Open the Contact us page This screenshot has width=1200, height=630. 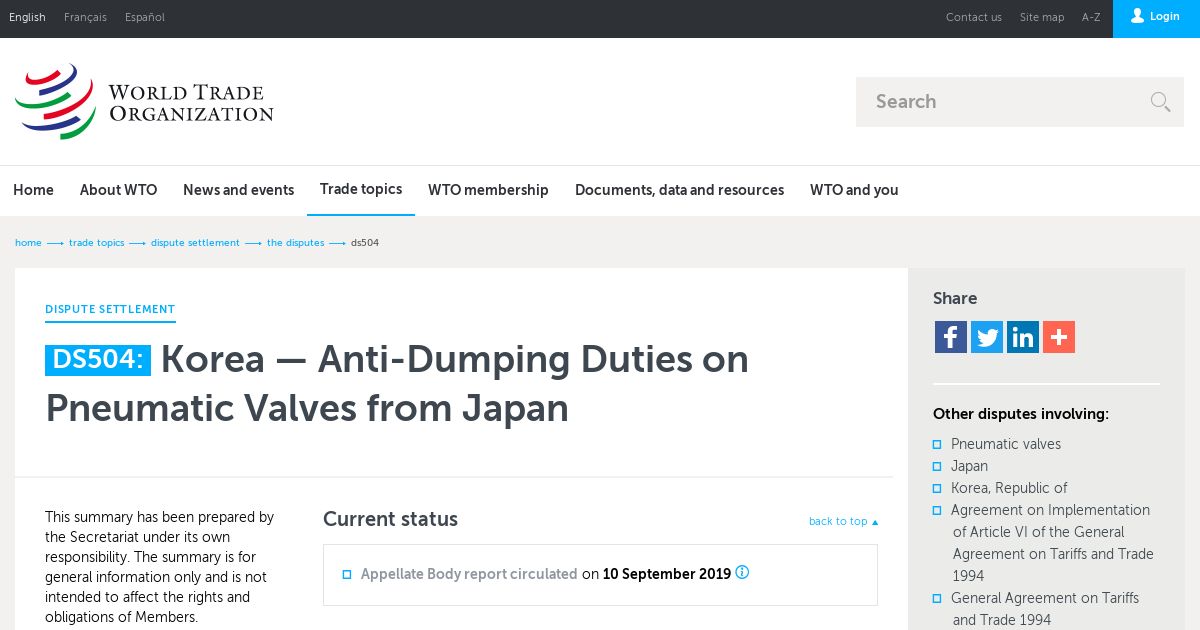(x=974, y=17)
